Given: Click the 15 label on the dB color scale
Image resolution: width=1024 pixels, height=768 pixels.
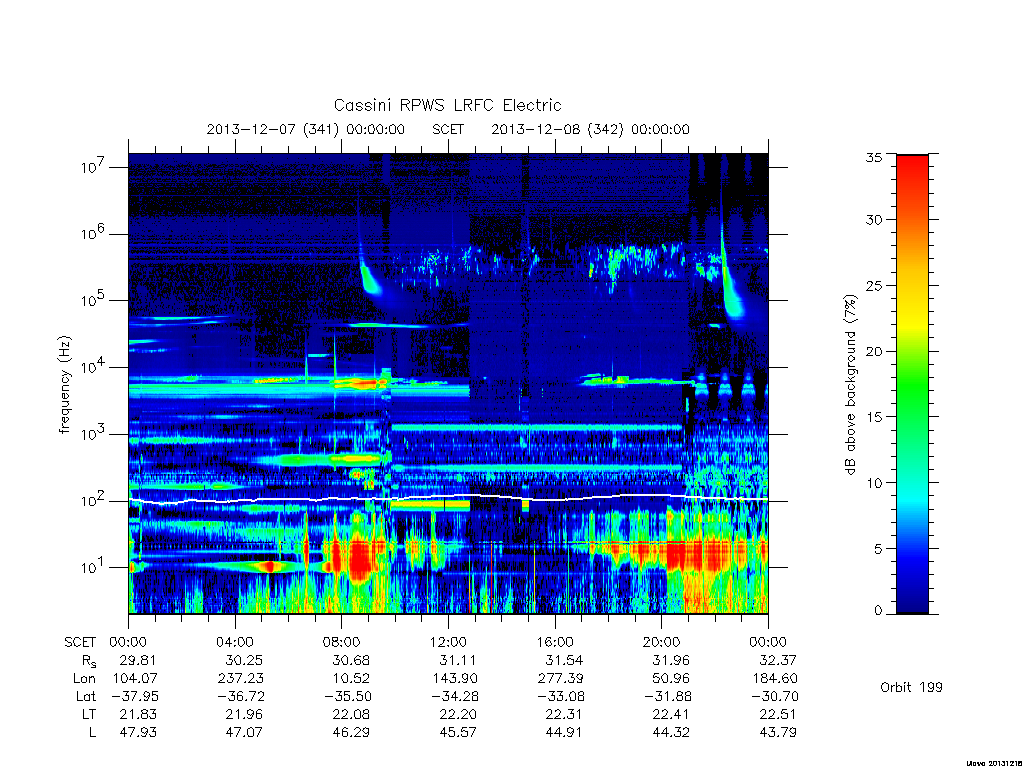Looking at the screenshot, I should pos(874,417).
